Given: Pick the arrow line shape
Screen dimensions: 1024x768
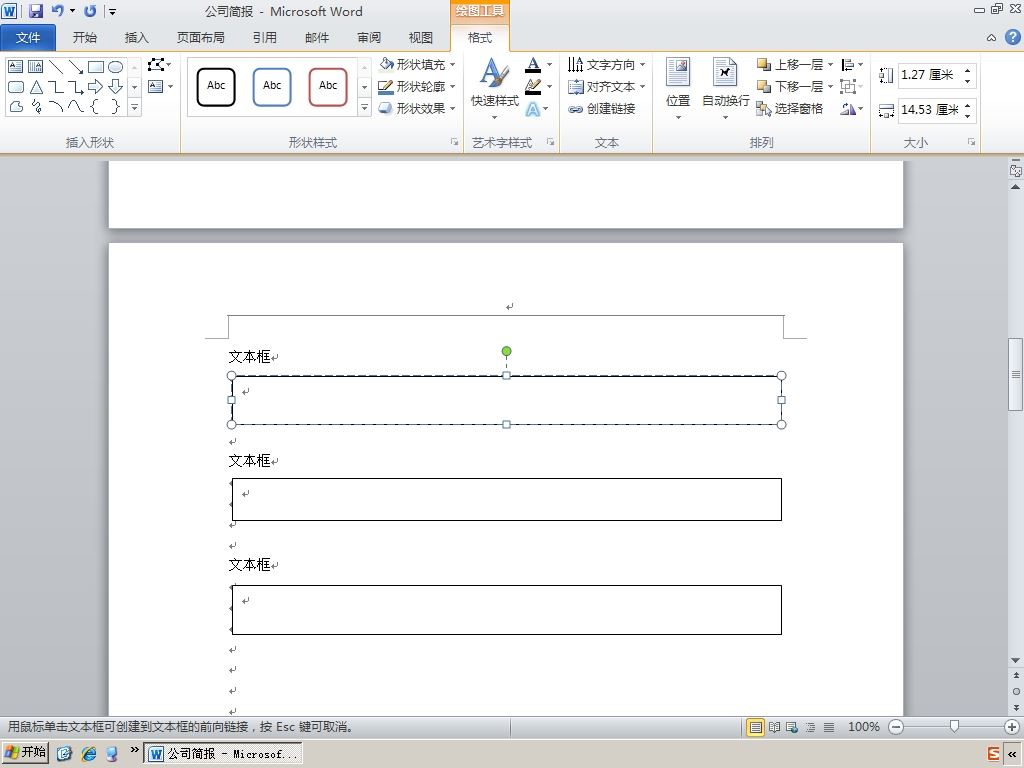Looking at the screenshot, I should point(76,67).
